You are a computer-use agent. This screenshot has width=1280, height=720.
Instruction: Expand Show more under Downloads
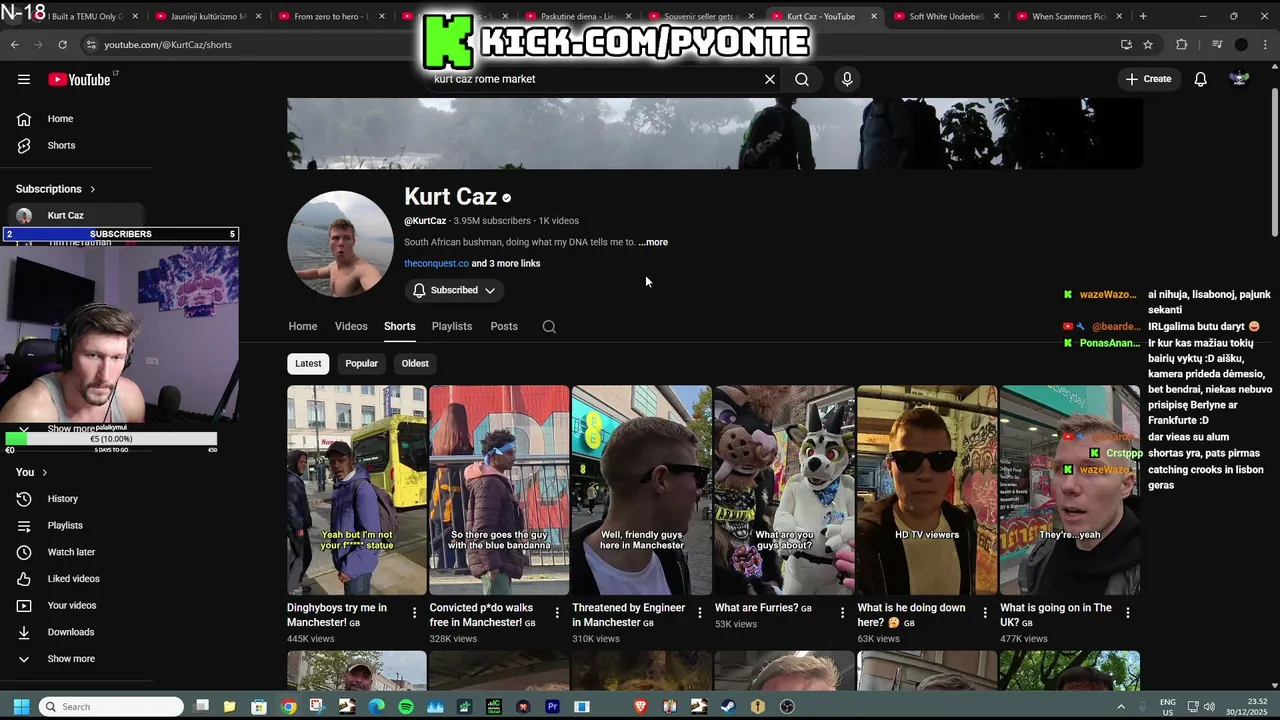tap(70, 659)
